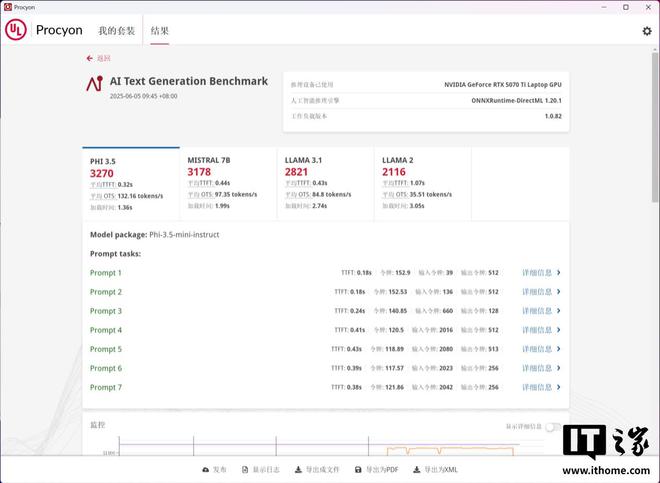Click the Prompt 6 label
This screenshot has width=660, height=483.
click(106, 368)
